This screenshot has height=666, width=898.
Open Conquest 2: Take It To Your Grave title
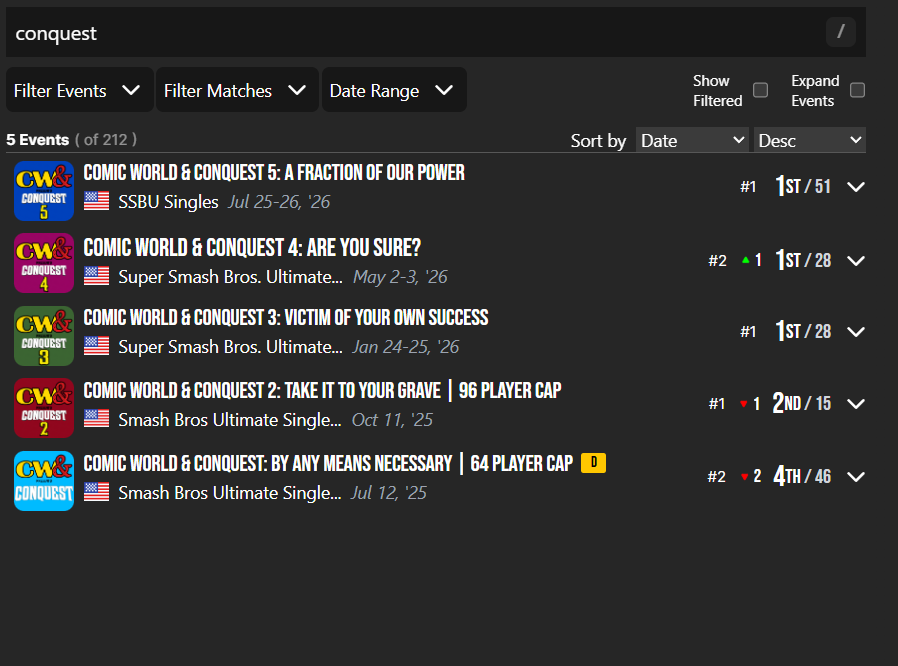(x=322, y=390)
